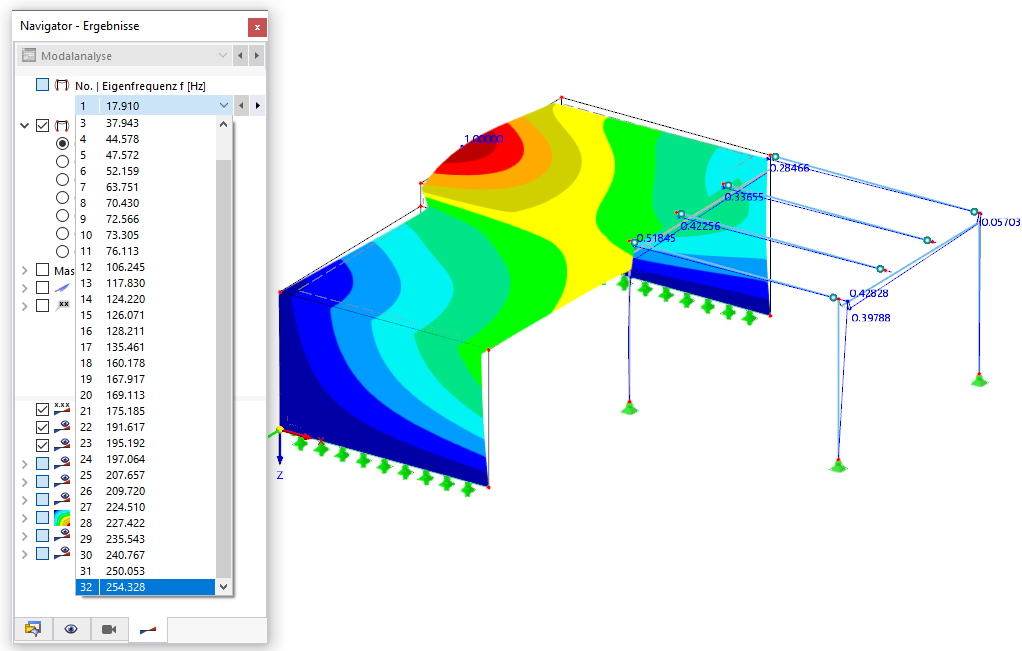
Task: Switch to the eye display tab
Action: [x=71, y=629]
